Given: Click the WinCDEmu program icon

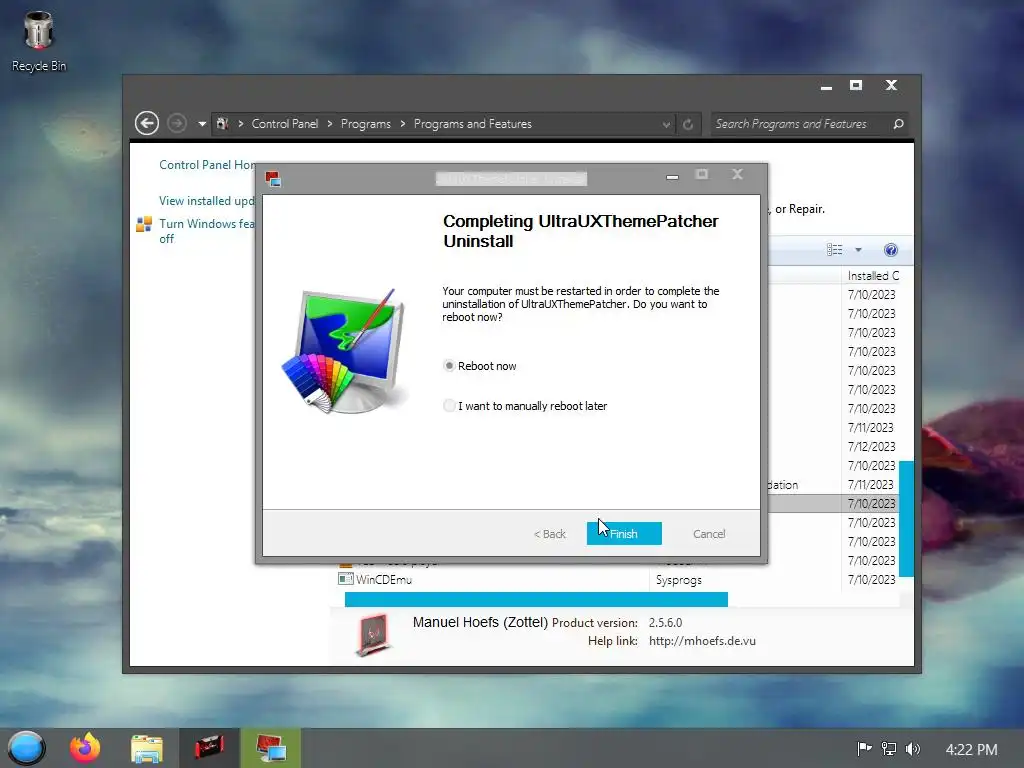Looking at the screenshot, I should (345, 579).
